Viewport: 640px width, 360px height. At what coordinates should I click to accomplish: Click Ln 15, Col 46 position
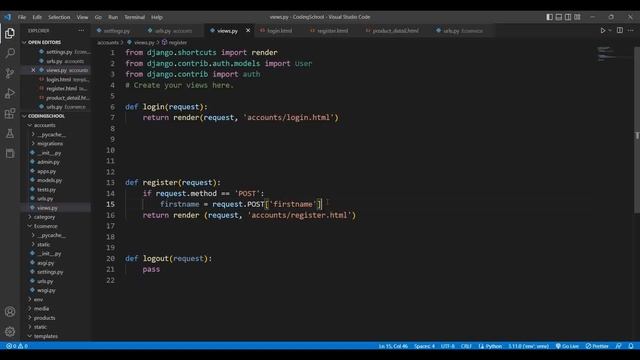[x=393, y=346]
